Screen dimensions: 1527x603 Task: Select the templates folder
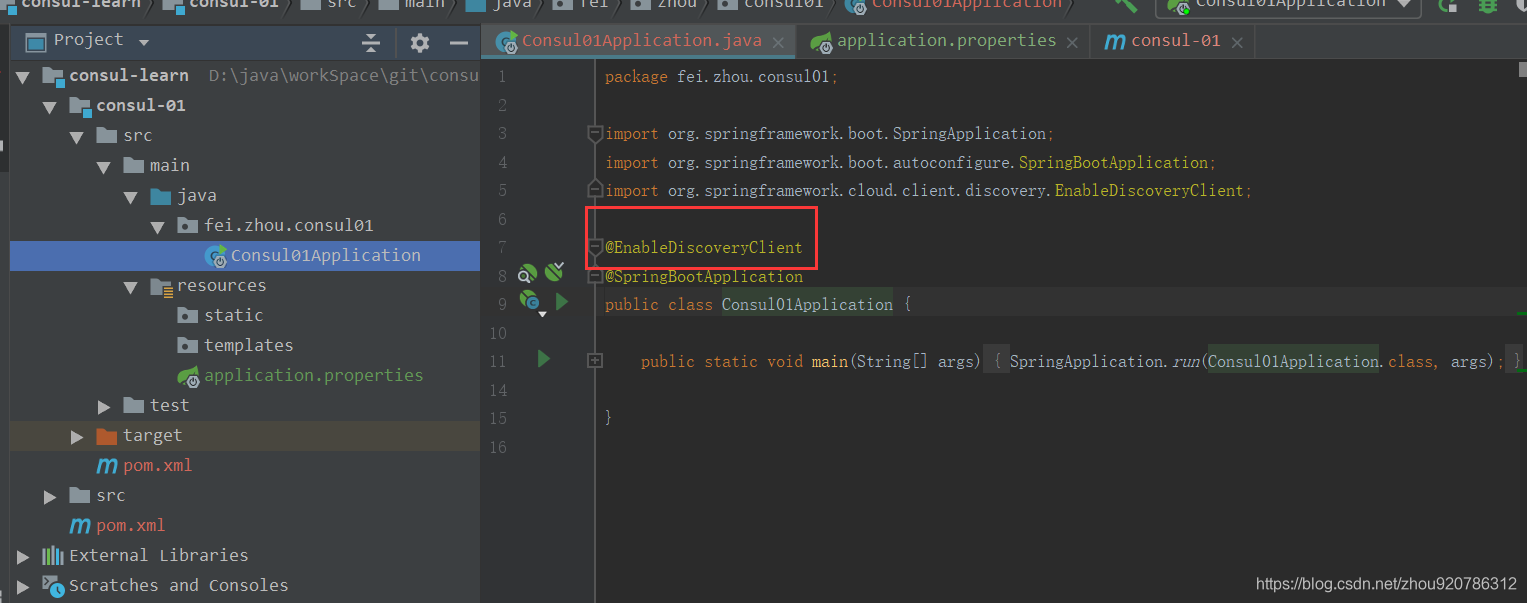pyautogui.click(x=248, y=345)
